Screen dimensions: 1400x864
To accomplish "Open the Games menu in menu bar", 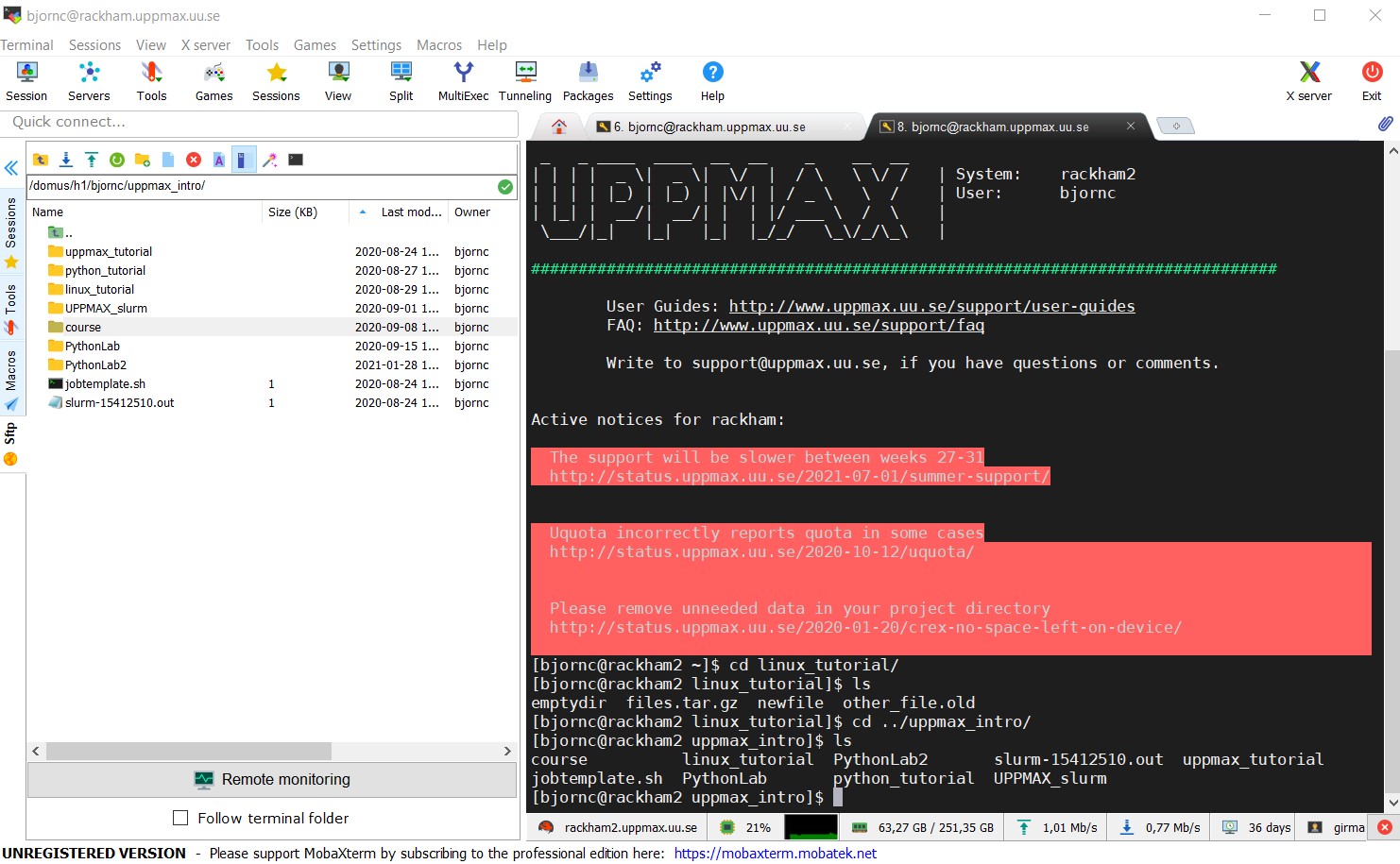I will (315, 44).
